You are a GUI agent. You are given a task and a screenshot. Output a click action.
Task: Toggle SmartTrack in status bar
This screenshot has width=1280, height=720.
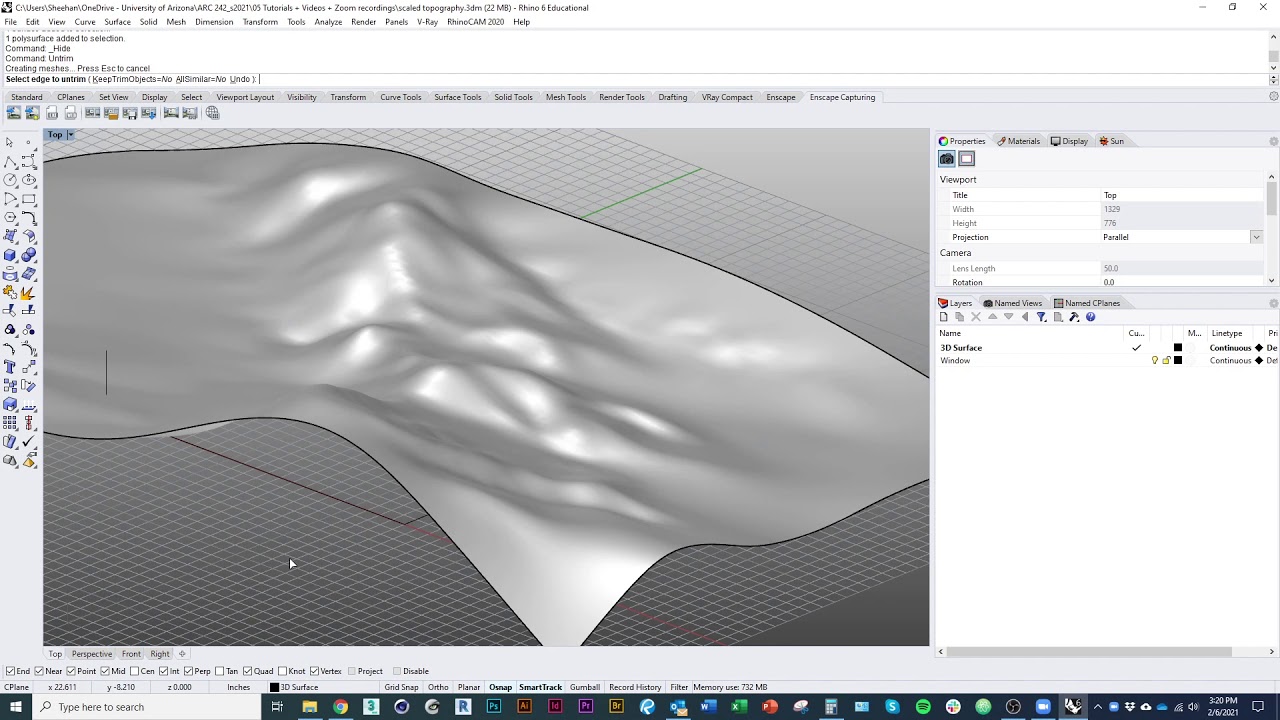click(x=540, y=687)
